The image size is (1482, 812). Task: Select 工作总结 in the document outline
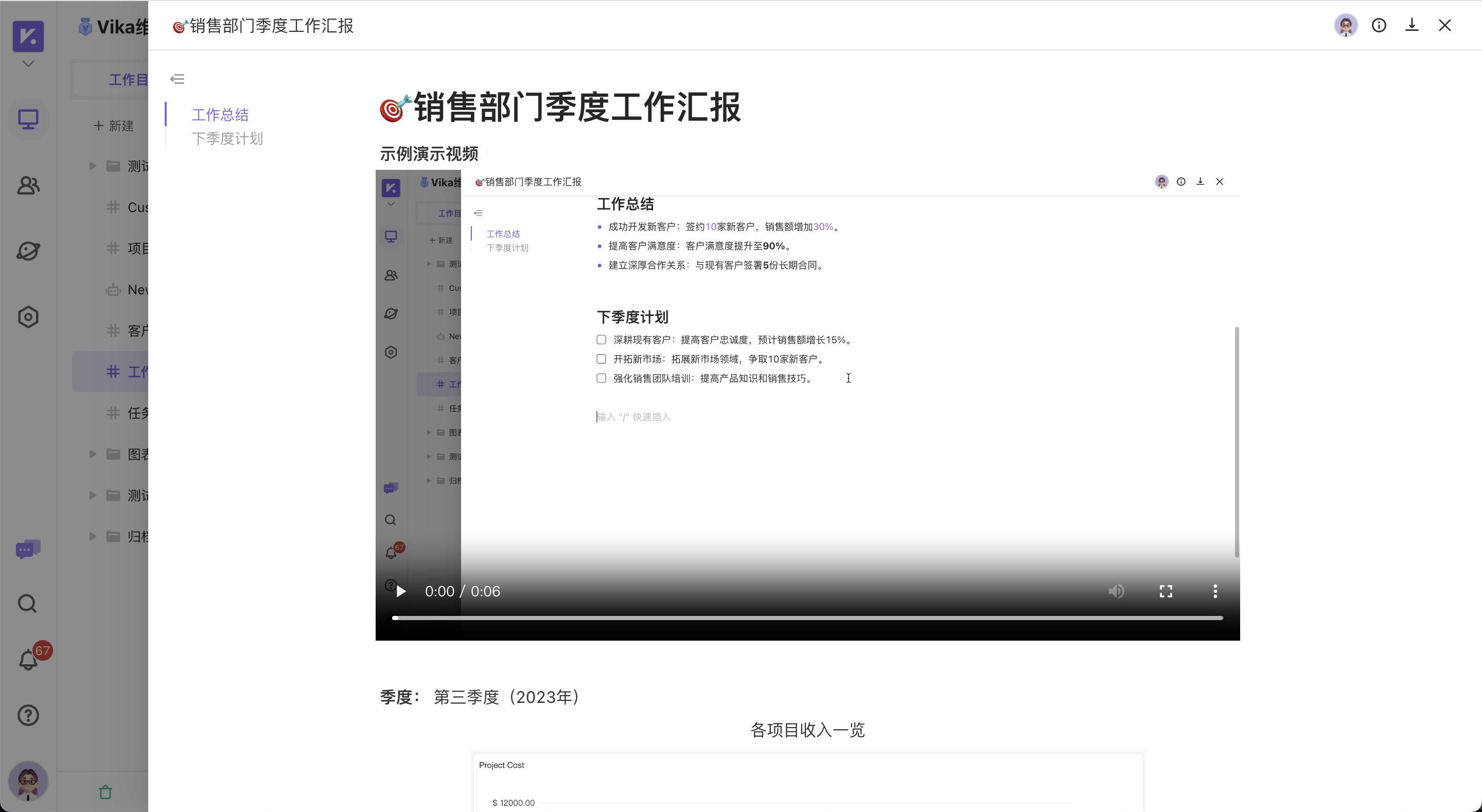pos(220,115)
